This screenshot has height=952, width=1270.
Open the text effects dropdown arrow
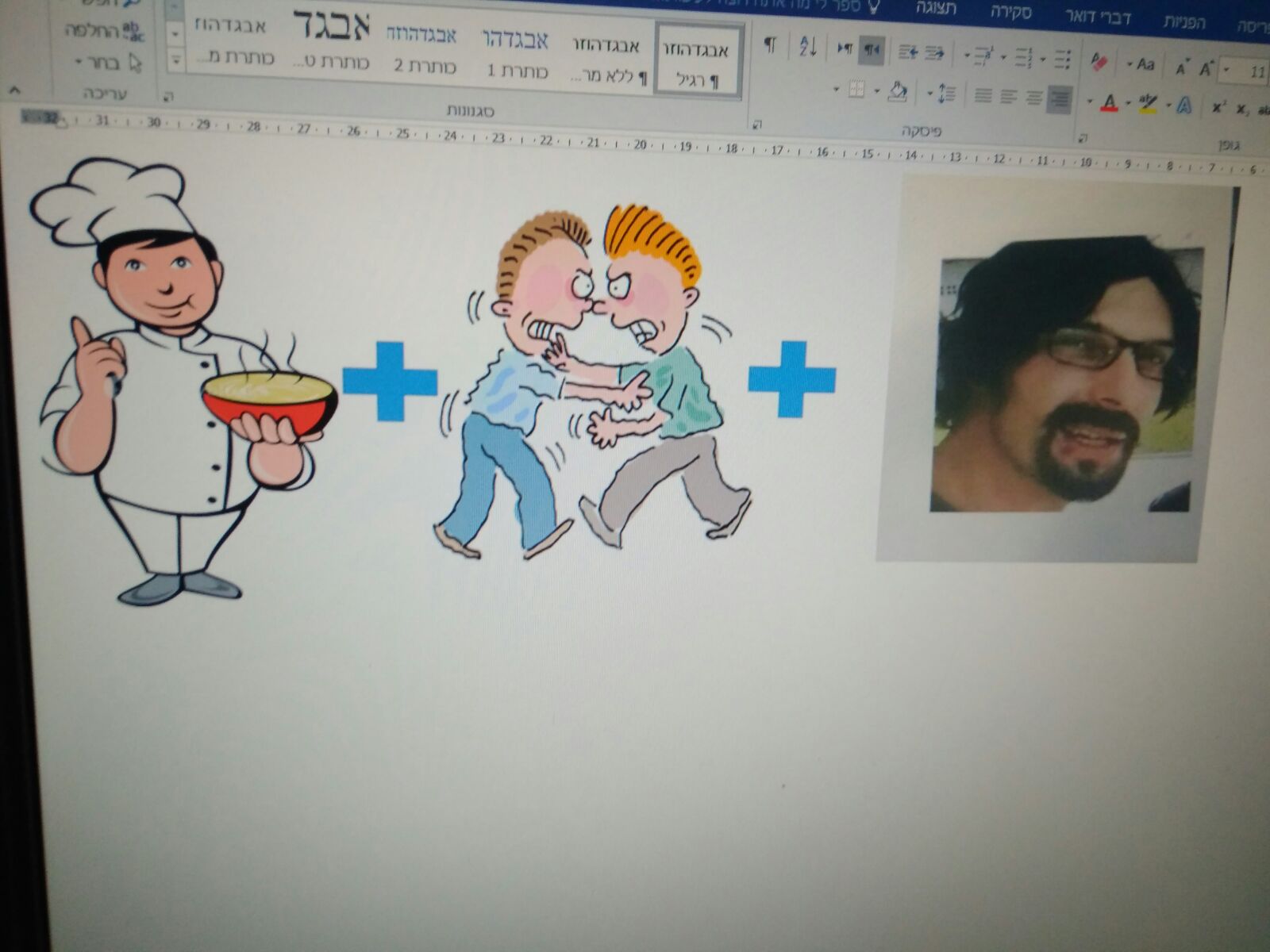click(1168, 104)
